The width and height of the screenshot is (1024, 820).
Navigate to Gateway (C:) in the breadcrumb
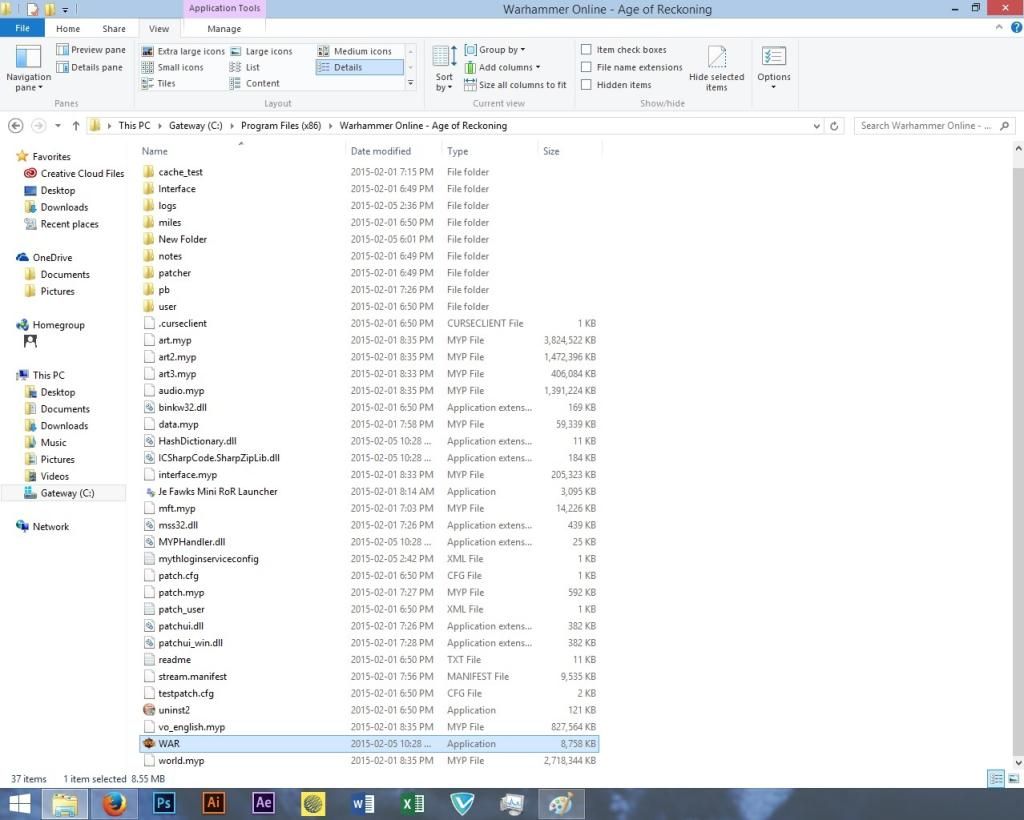[195, 126]
